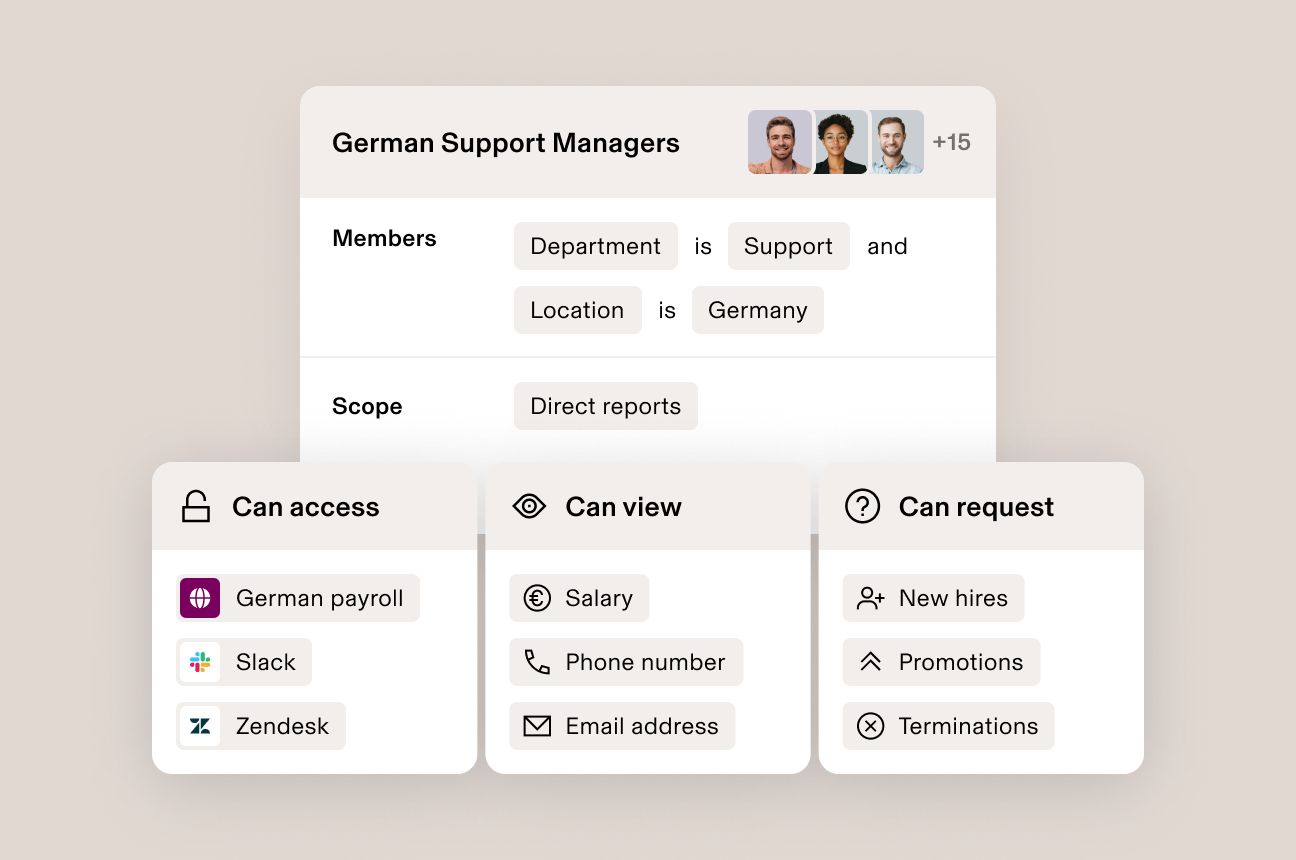Viewport: 1296px width, 860px height.
Task: Switch to the Can request panel
Action: coord(976,507)
